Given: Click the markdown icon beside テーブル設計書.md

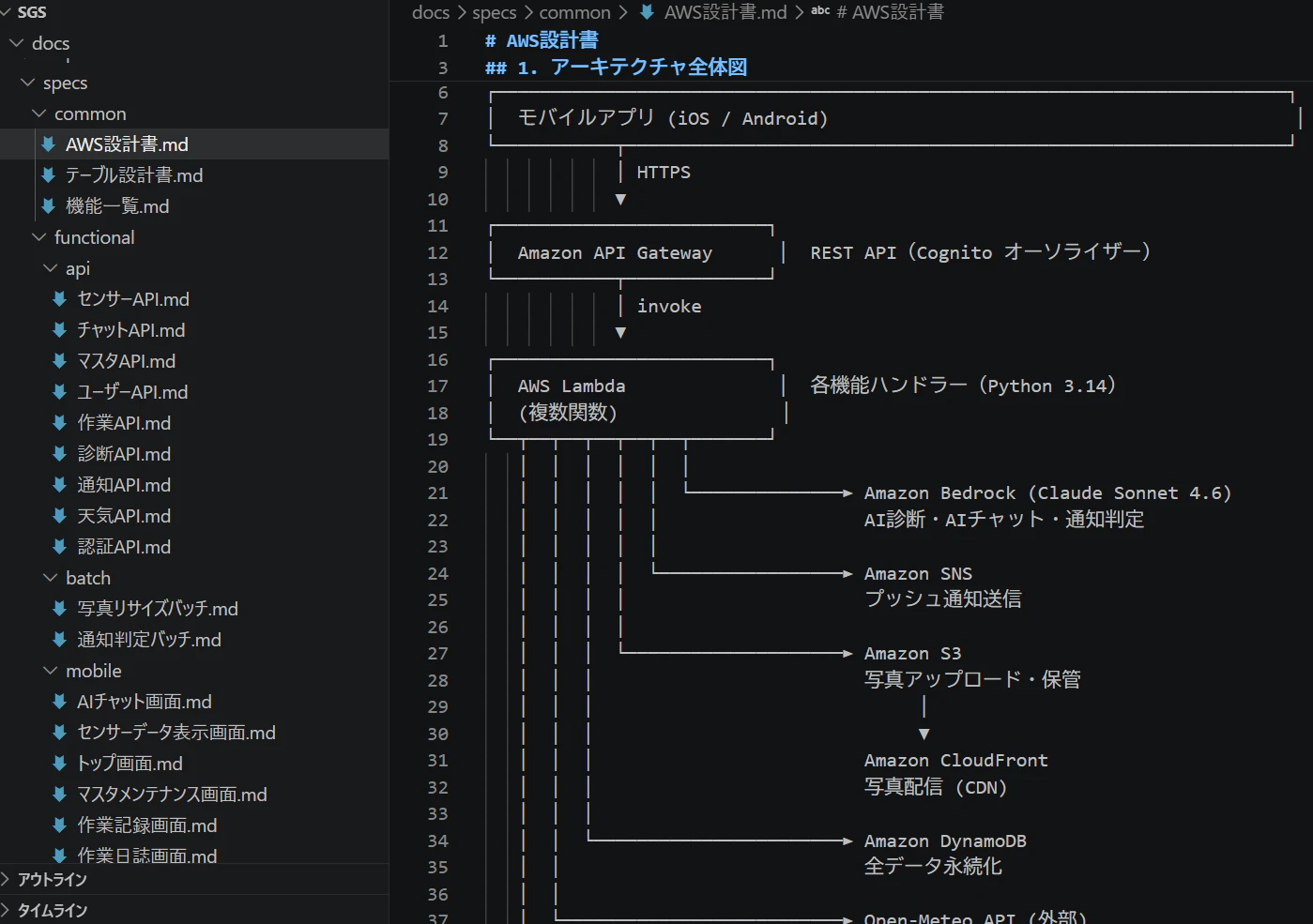Looking at the screenshot, I should click(48, 175).
